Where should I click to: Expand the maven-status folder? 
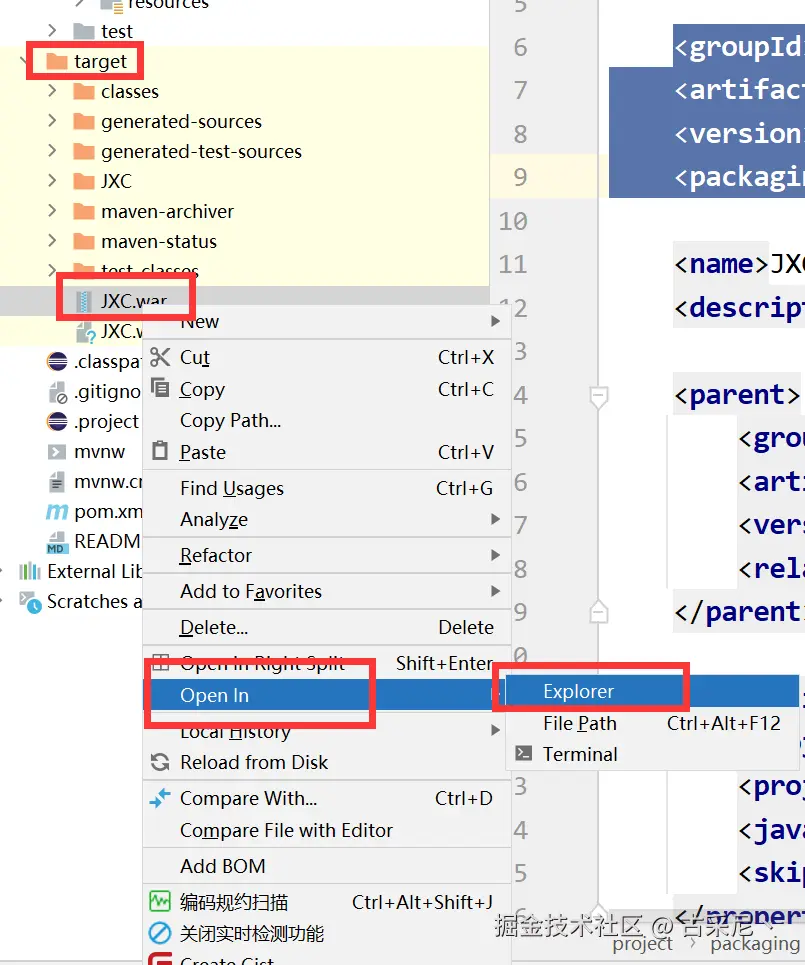point(52,241)
